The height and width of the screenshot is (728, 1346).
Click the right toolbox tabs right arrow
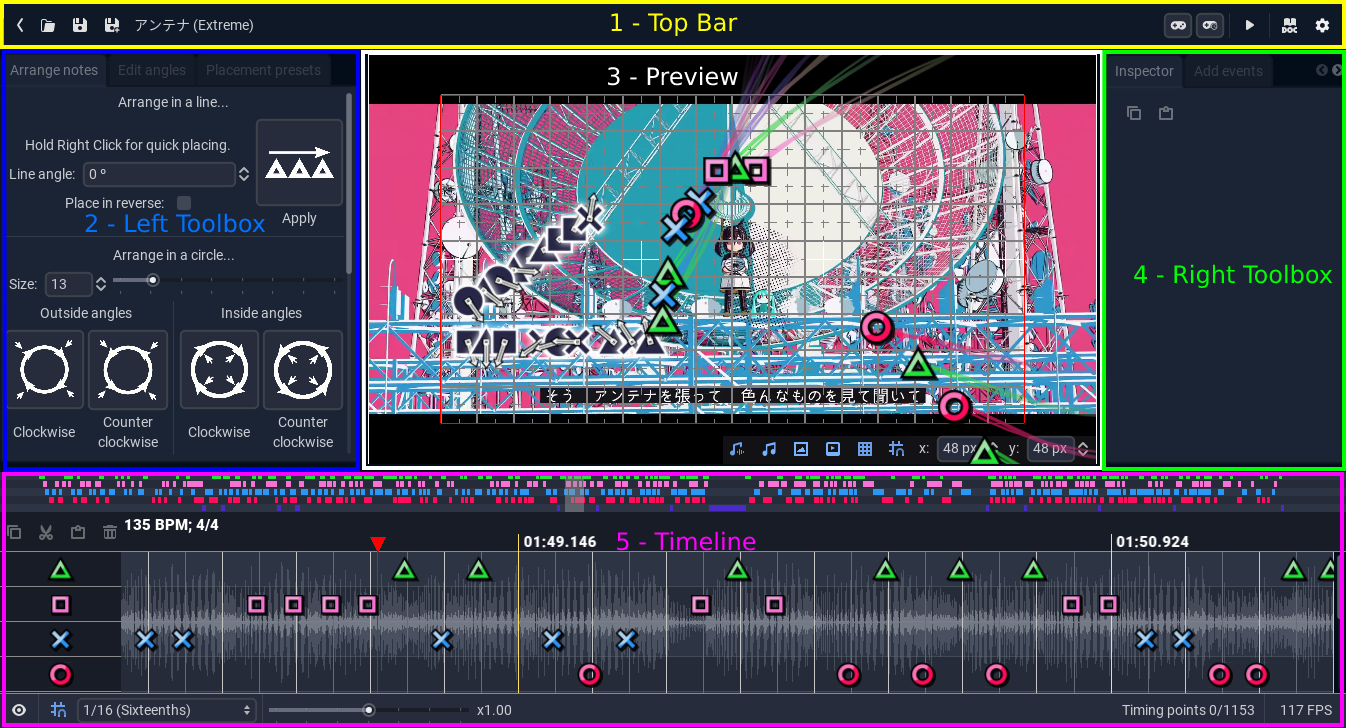[x=1337, y=70]
